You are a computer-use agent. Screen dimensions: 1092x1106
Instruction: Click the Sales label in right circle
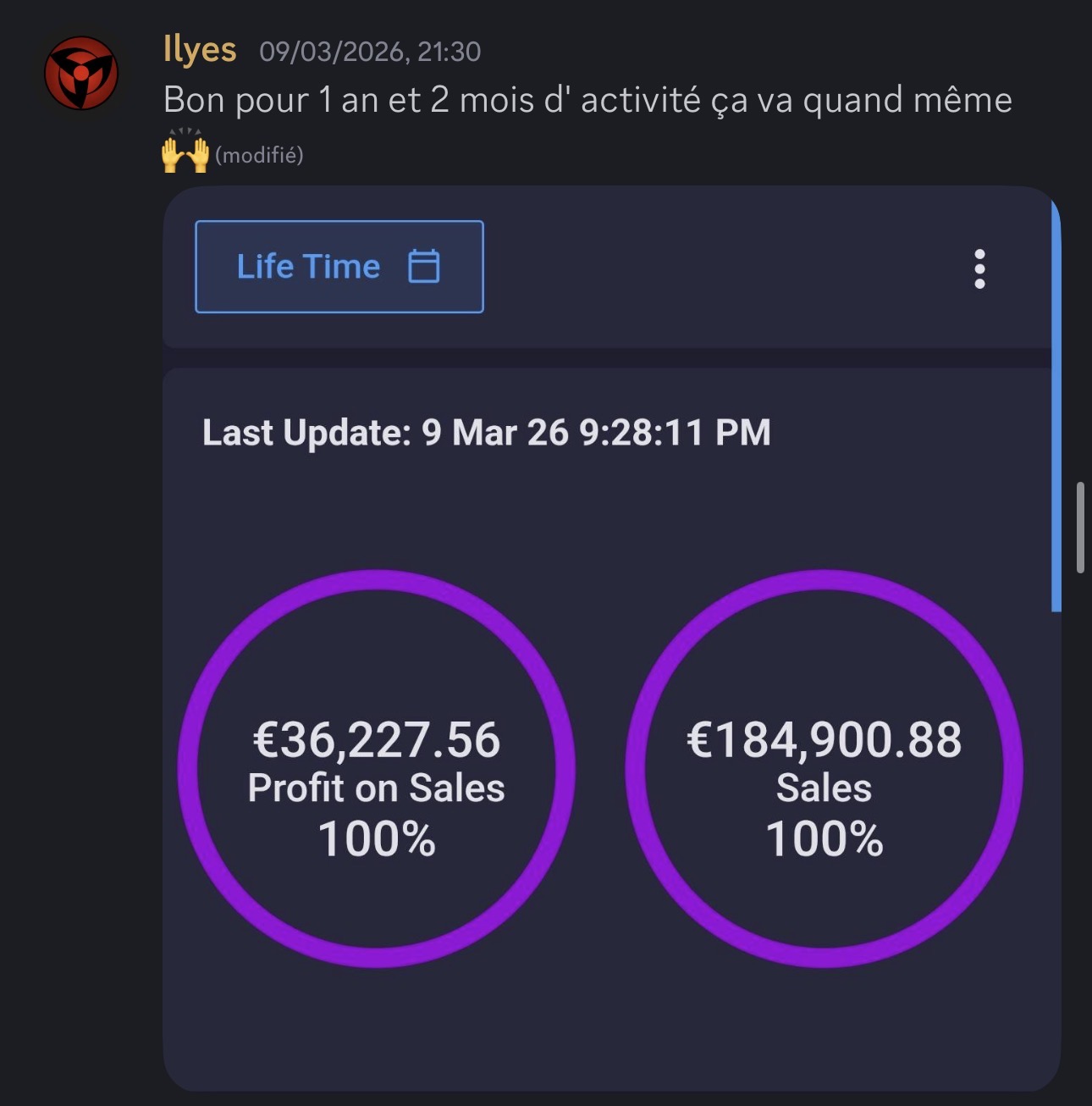tap(824, 788)
